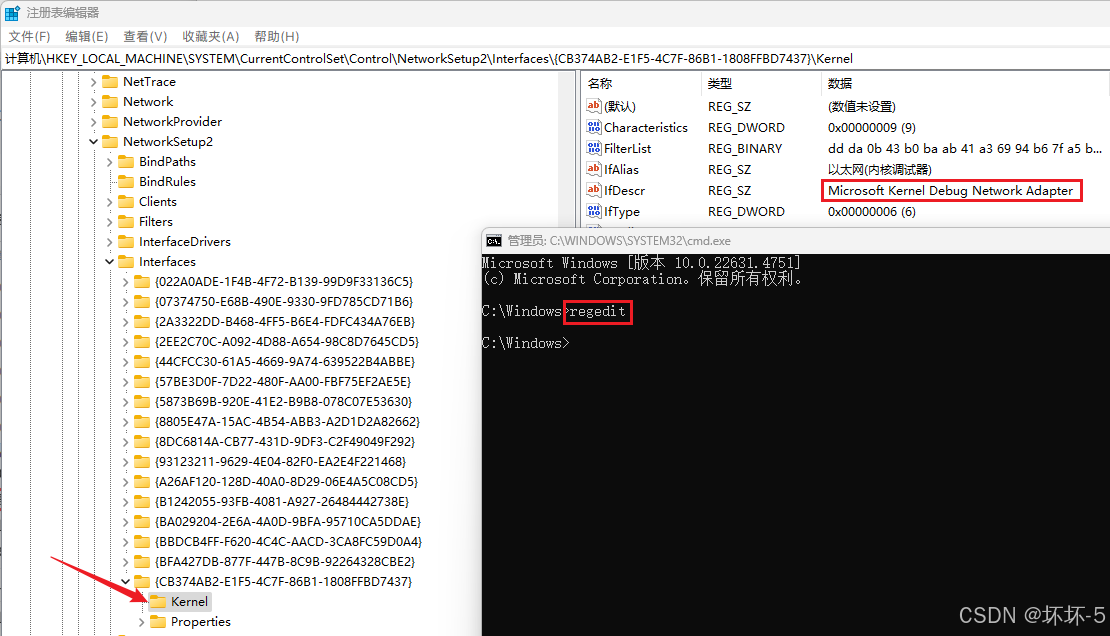This screenshot has height=636, width=1110.
Task: Click the tree pane vertical scrollbar
Action: pos(567,353)
